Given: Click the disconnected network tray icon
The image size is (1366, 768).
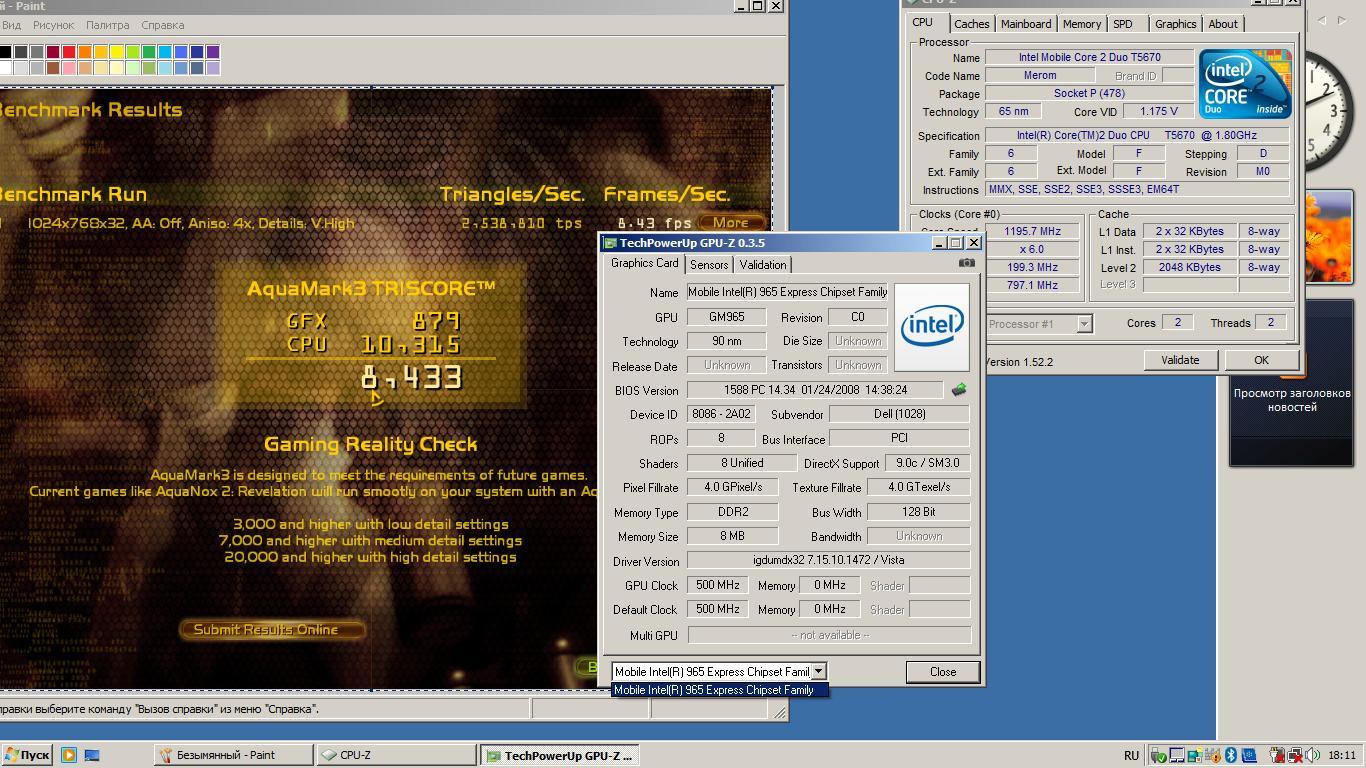Looking at the screenshot, I should pos(1295,756).
